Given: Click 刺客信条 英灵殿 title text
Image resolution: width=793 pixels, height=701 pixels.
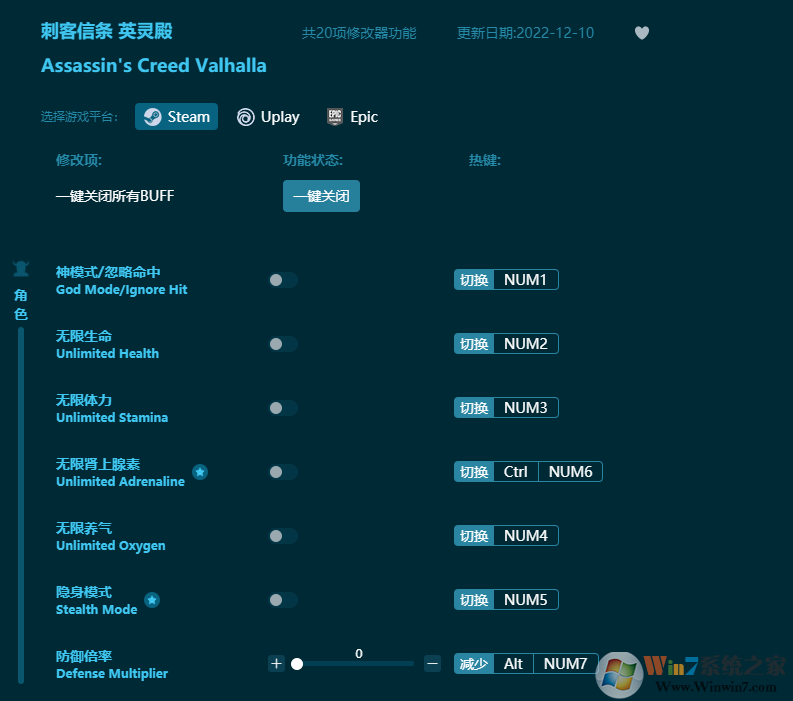Looking at the screenshot, I should pyautogui.click(x=107, y=31).
